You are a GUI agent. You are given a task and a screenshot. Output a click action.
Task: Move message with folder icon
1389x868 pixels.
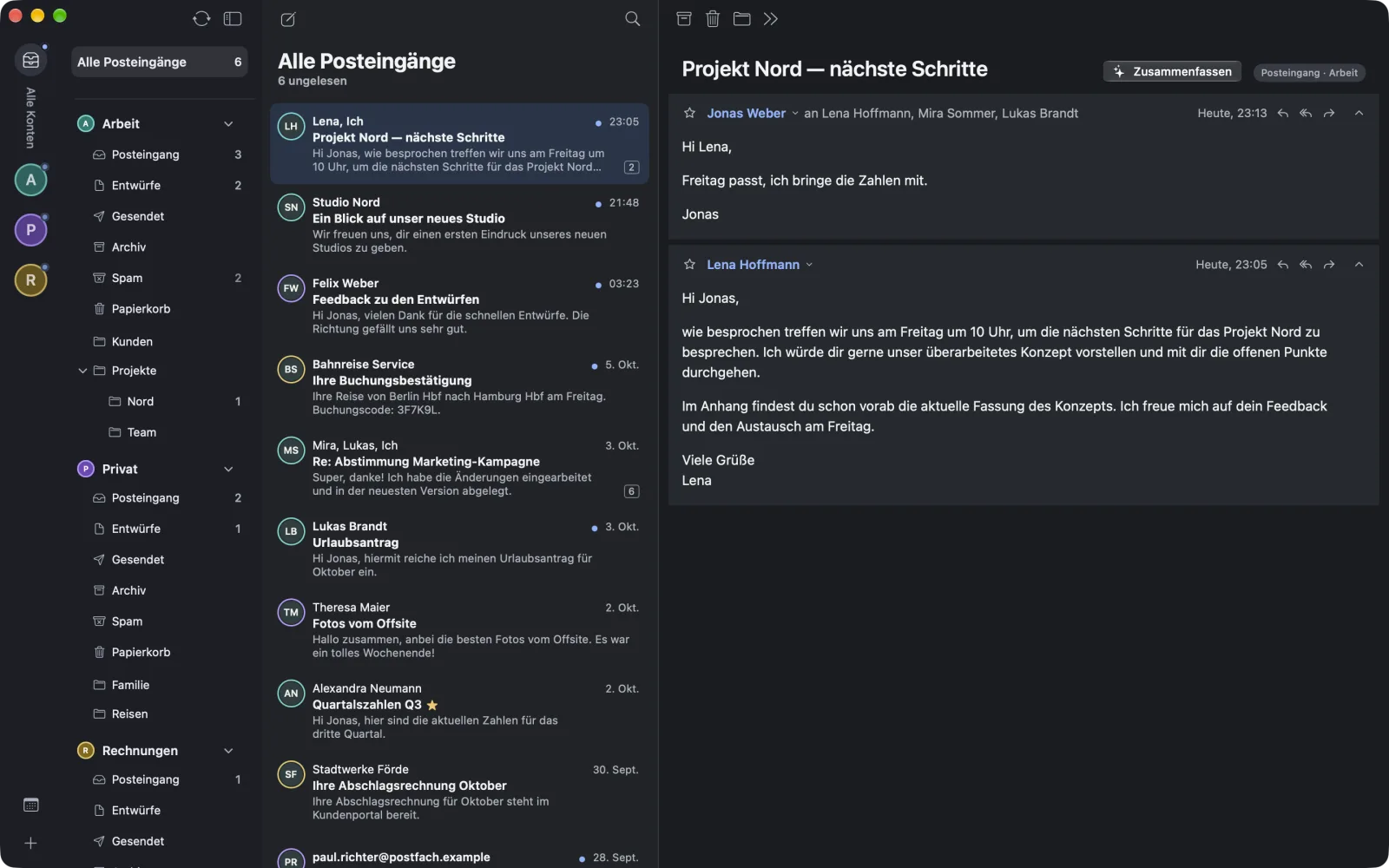[741, 19]
